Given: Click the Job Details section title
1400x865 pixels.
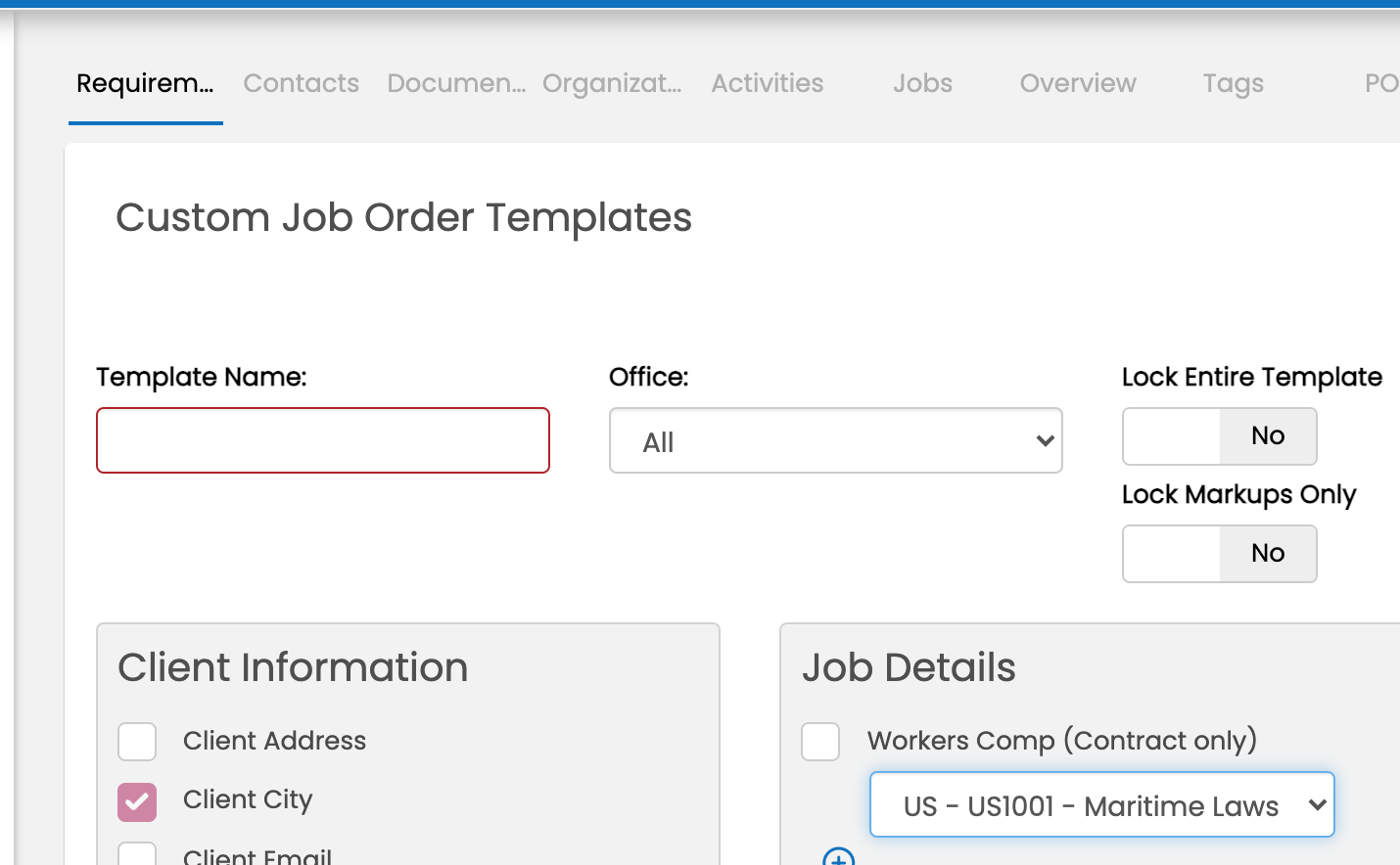Looking at the screenshot, I should point(909,667).
